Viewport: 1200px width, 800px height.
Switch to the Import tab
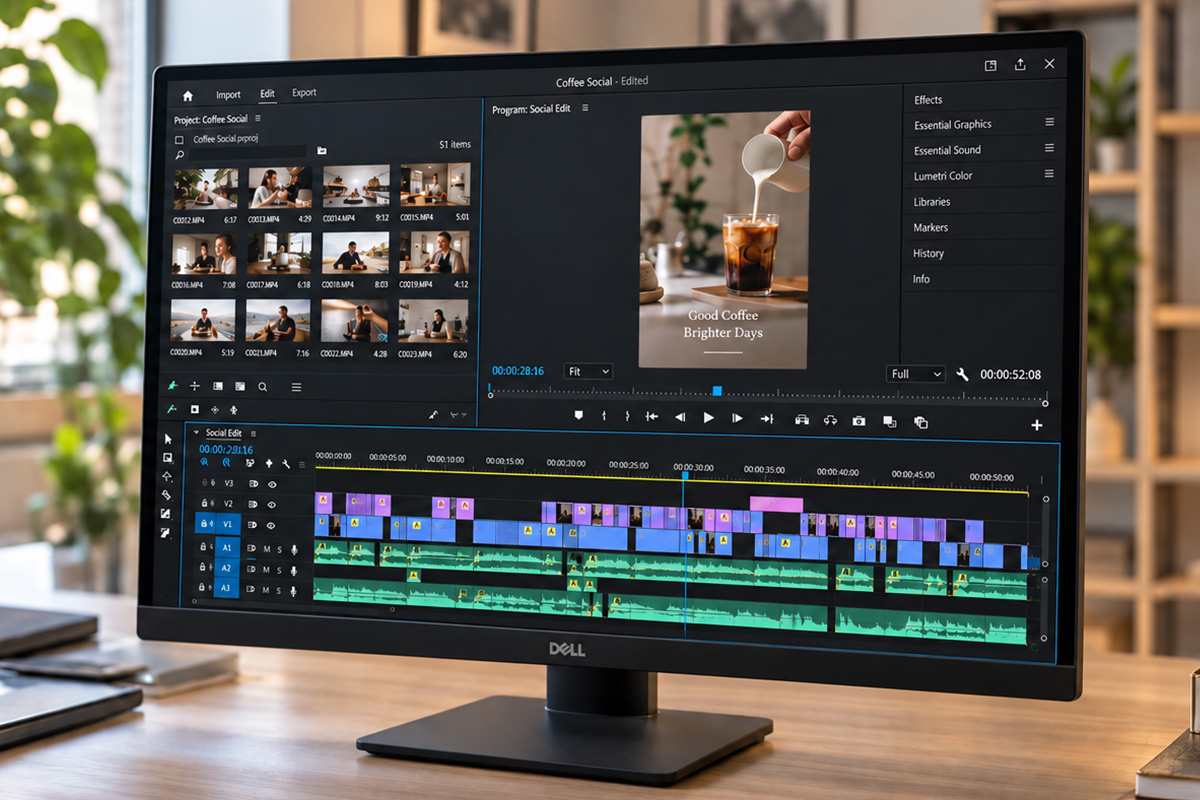coord(228,95)
